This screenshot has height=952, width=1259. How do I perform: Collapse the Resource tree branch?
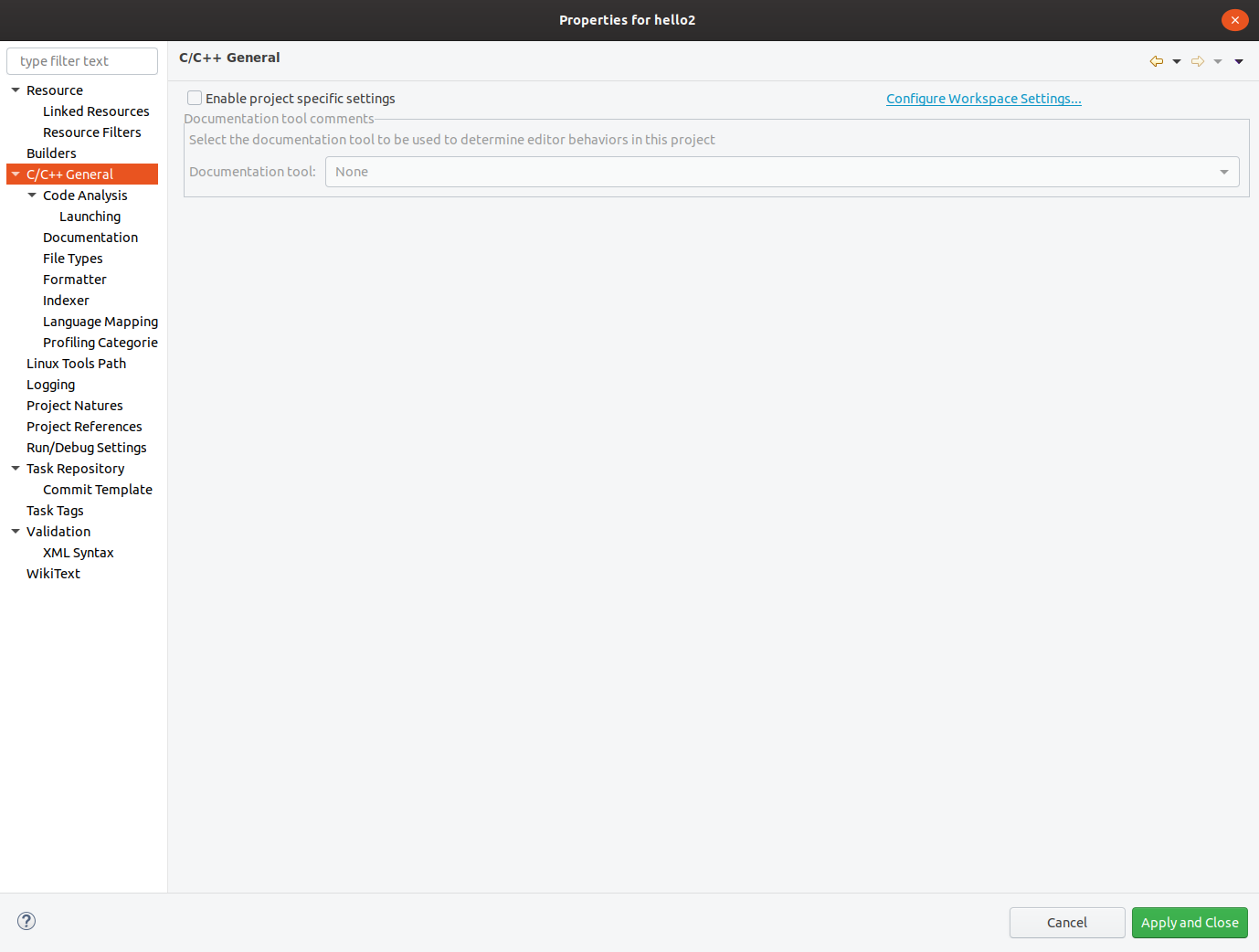click(x=15, y=90)
